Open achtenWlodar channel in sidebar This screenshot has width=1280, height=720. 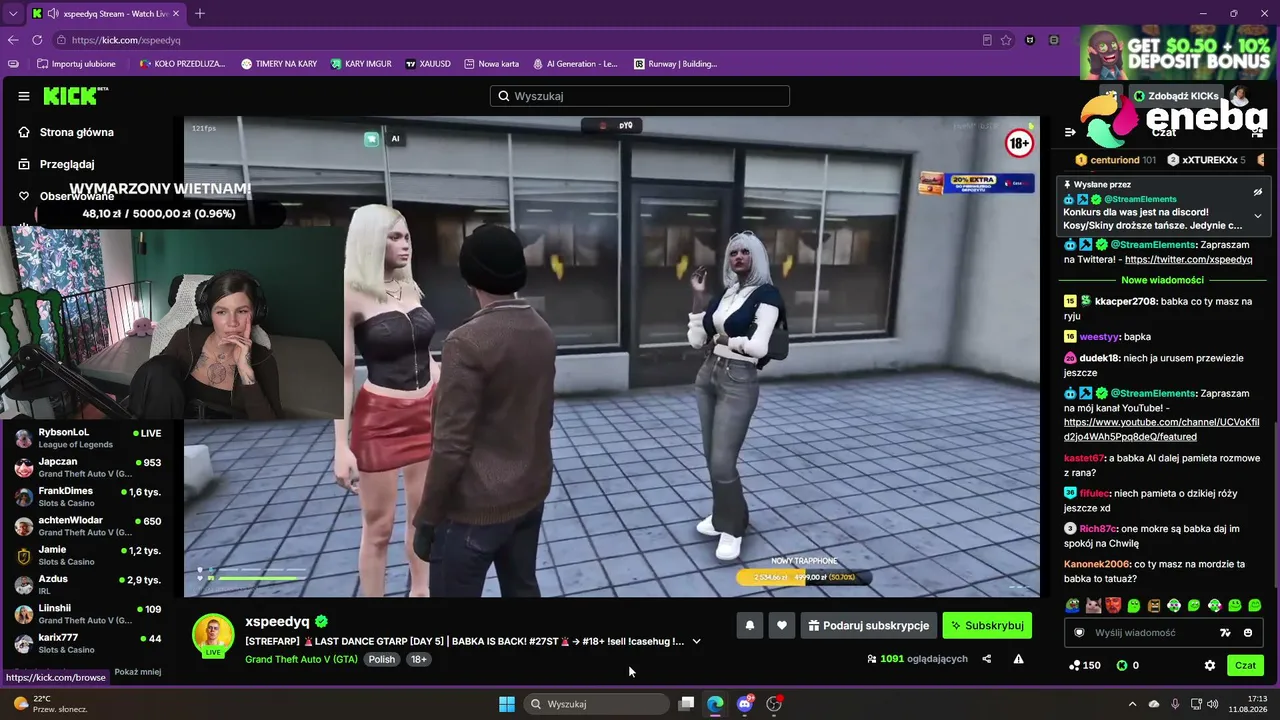pos(88,526)
